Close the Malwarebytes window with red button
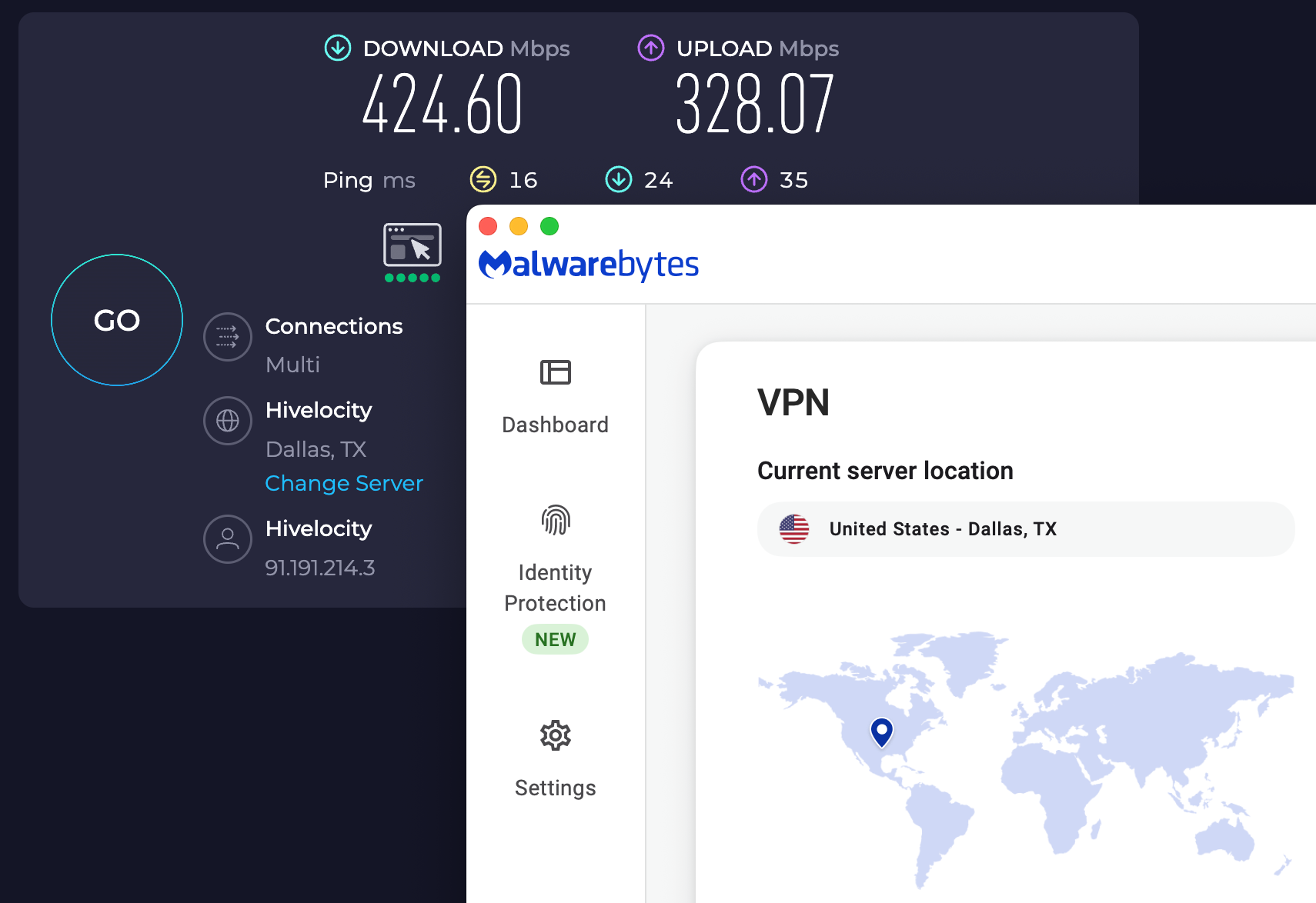The height and width of the screenshot is (903, 1316). (x=488, y=226)
